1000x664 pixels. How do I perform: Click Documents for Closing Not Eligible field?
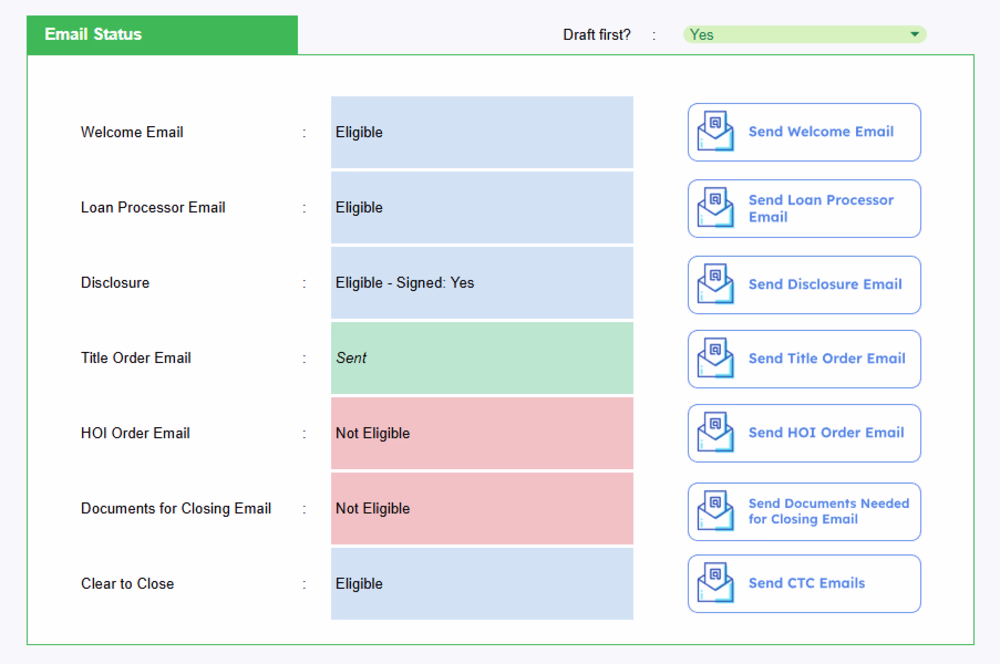pos(482,508)
